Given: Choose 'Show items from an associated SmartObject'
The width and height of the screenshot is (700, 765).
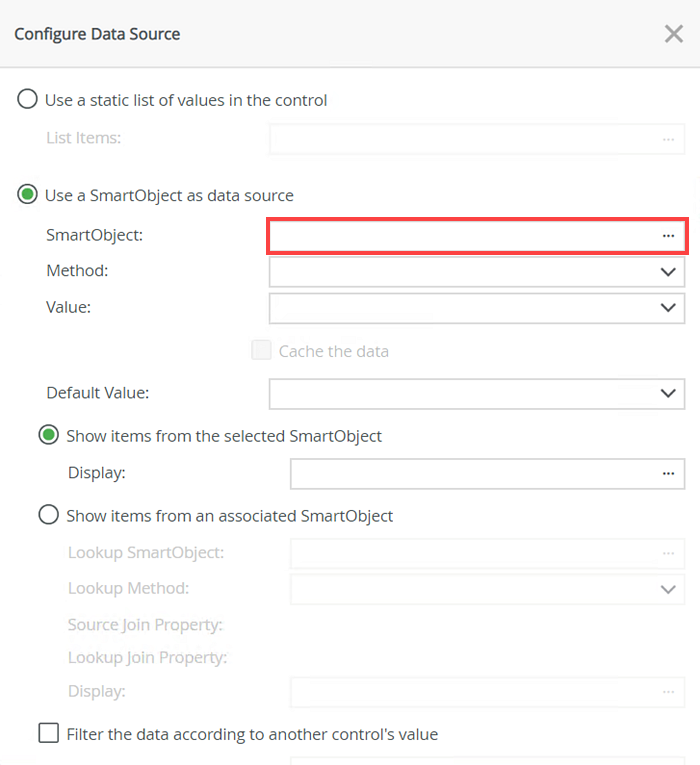Looking at the screenshot, I should (48, 516).
